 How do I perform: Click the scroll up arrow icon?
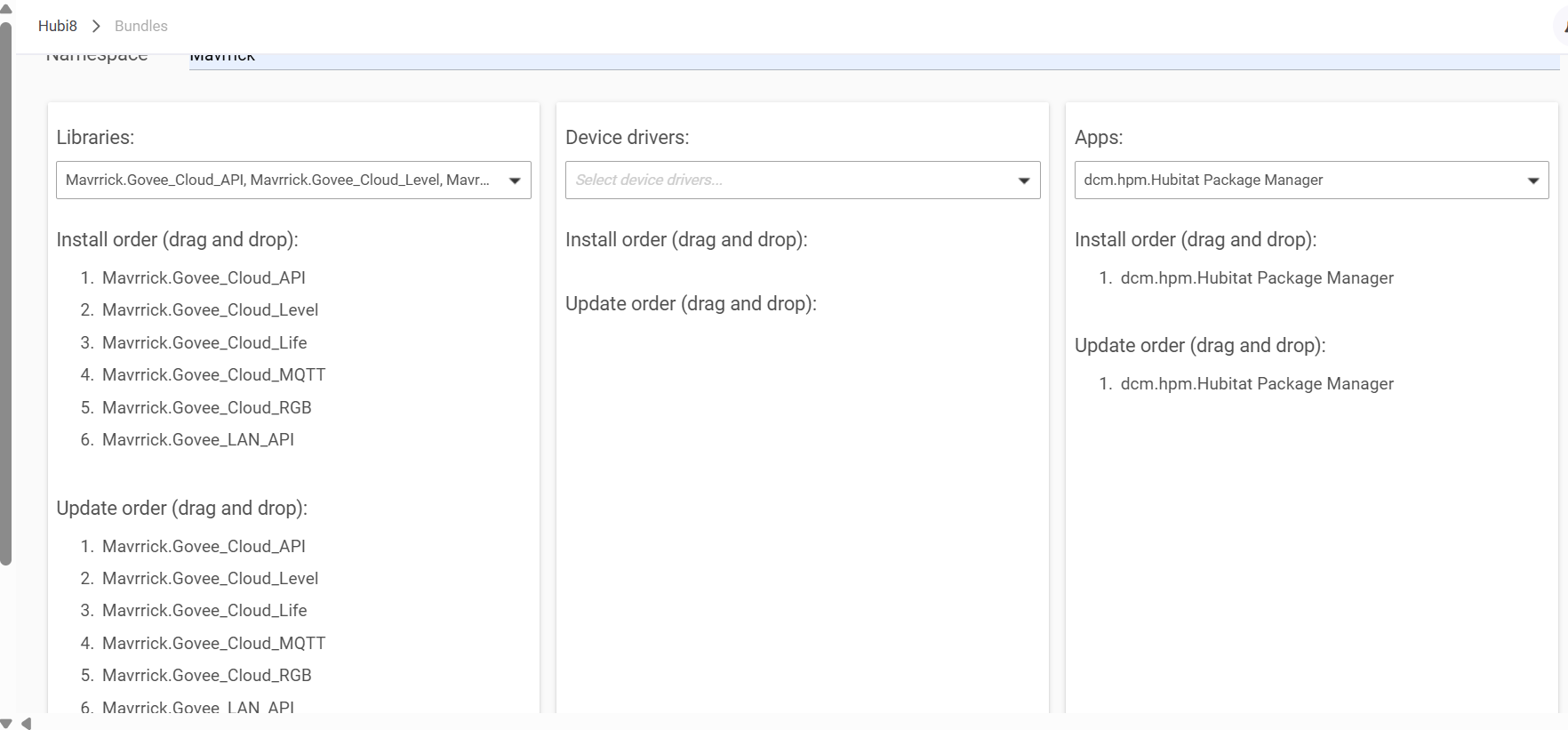point(6,9)
